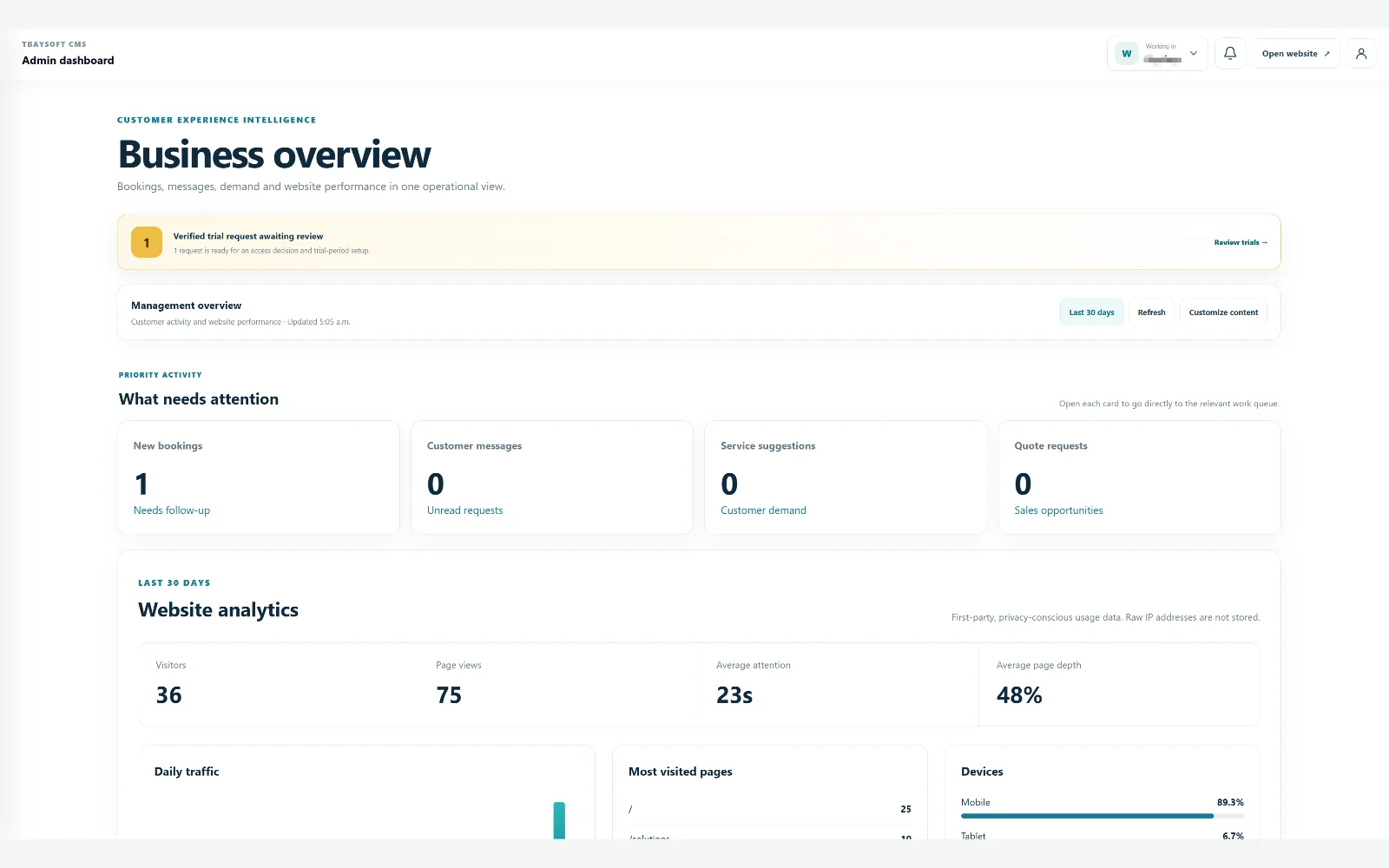Click the Unread requests label

[464, 510]
